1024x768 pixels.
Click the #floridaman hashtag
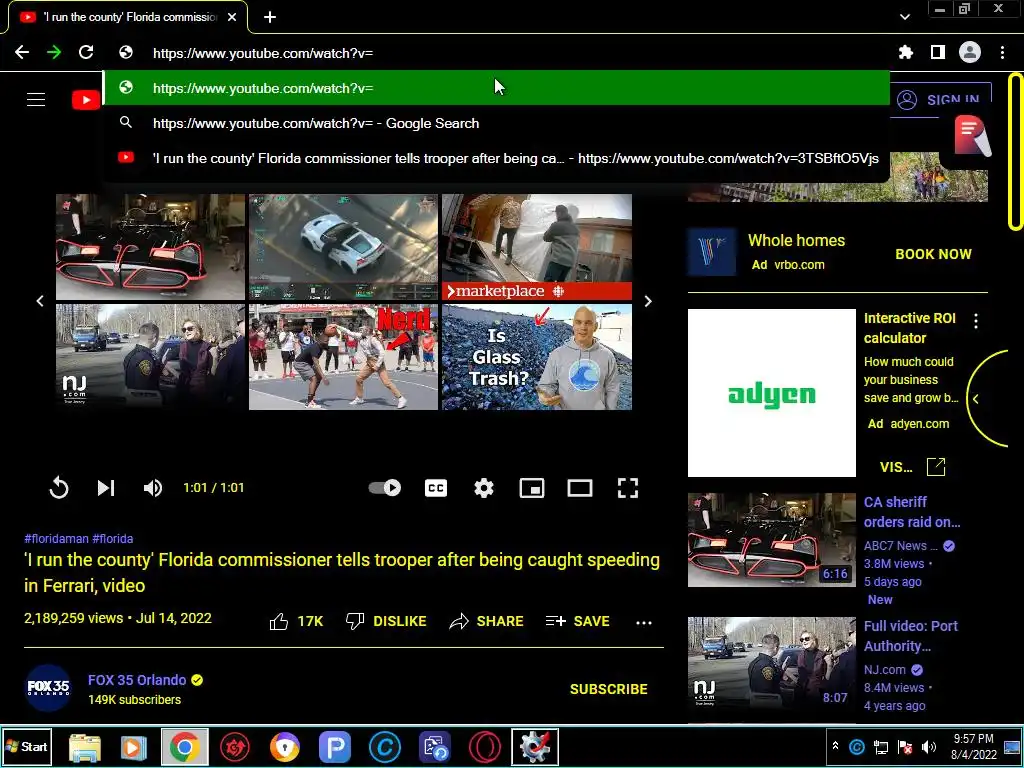(56, 539)
